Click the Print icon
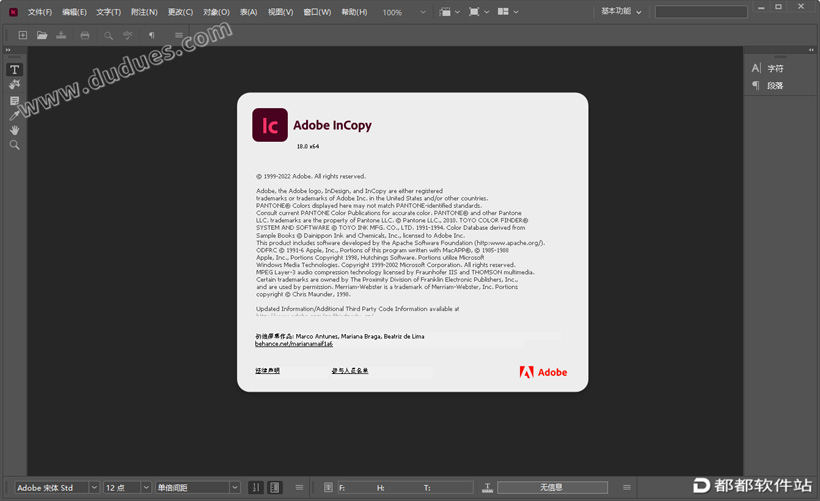Image resolution: width=820 pixels, height=501 pixels. click(x=85, y=35)
